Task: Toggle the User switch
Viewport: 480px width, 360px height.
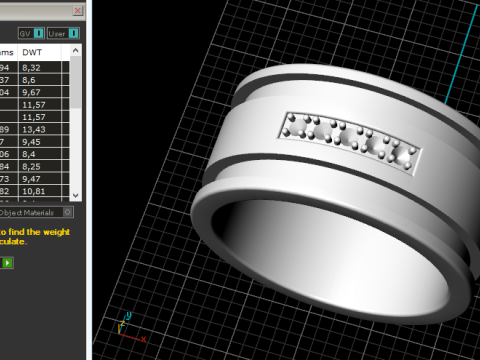Action: coord(63,33)
